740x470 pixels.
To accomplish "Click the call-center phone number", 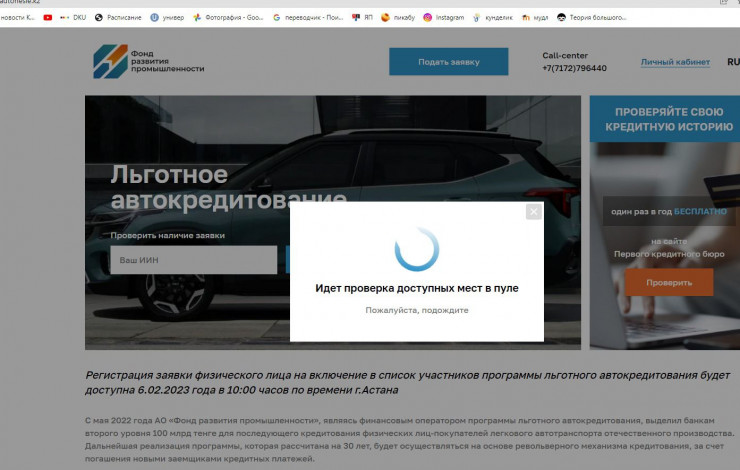I will pos(574,68).
